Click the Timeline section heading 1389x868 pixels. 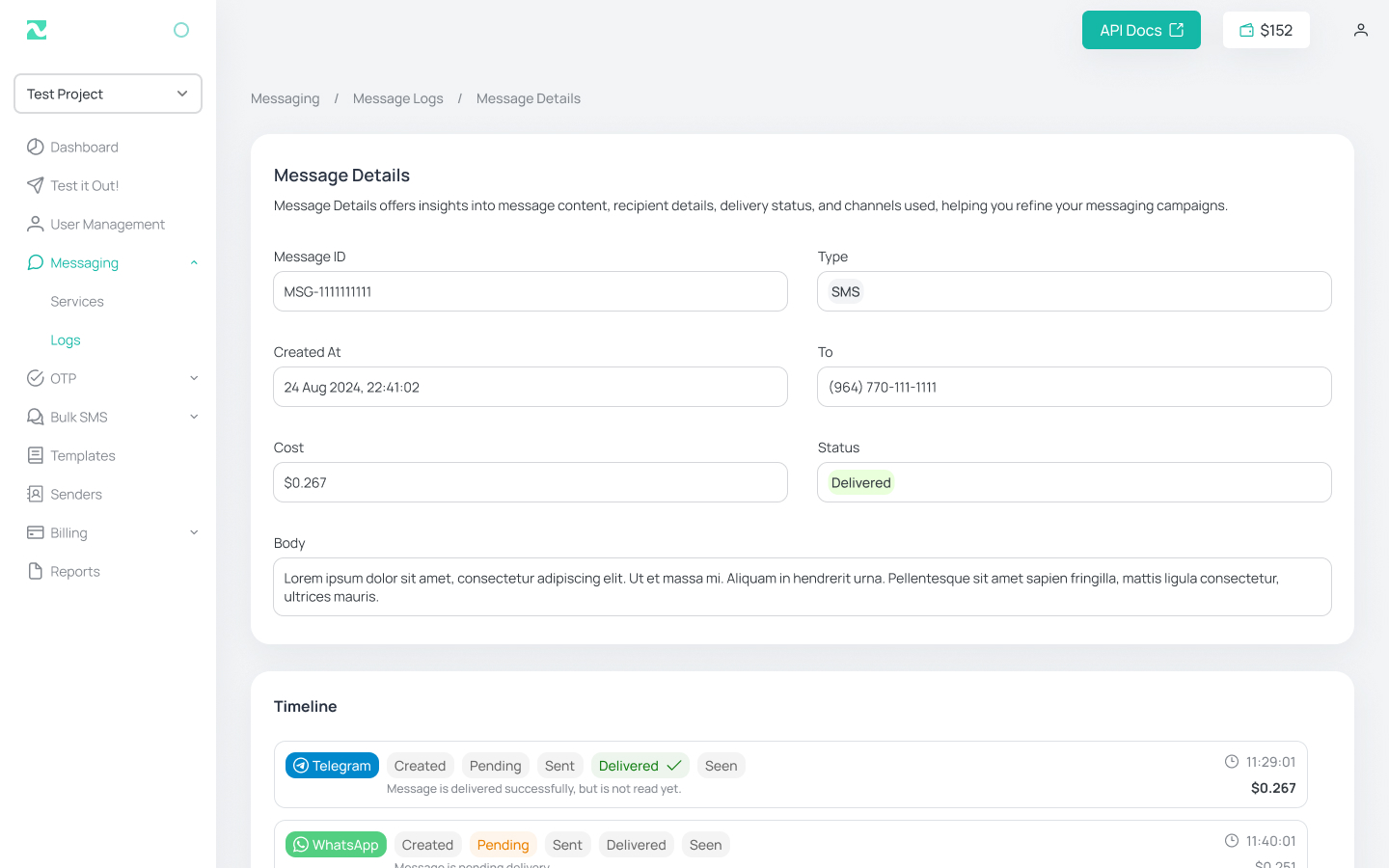306,707
